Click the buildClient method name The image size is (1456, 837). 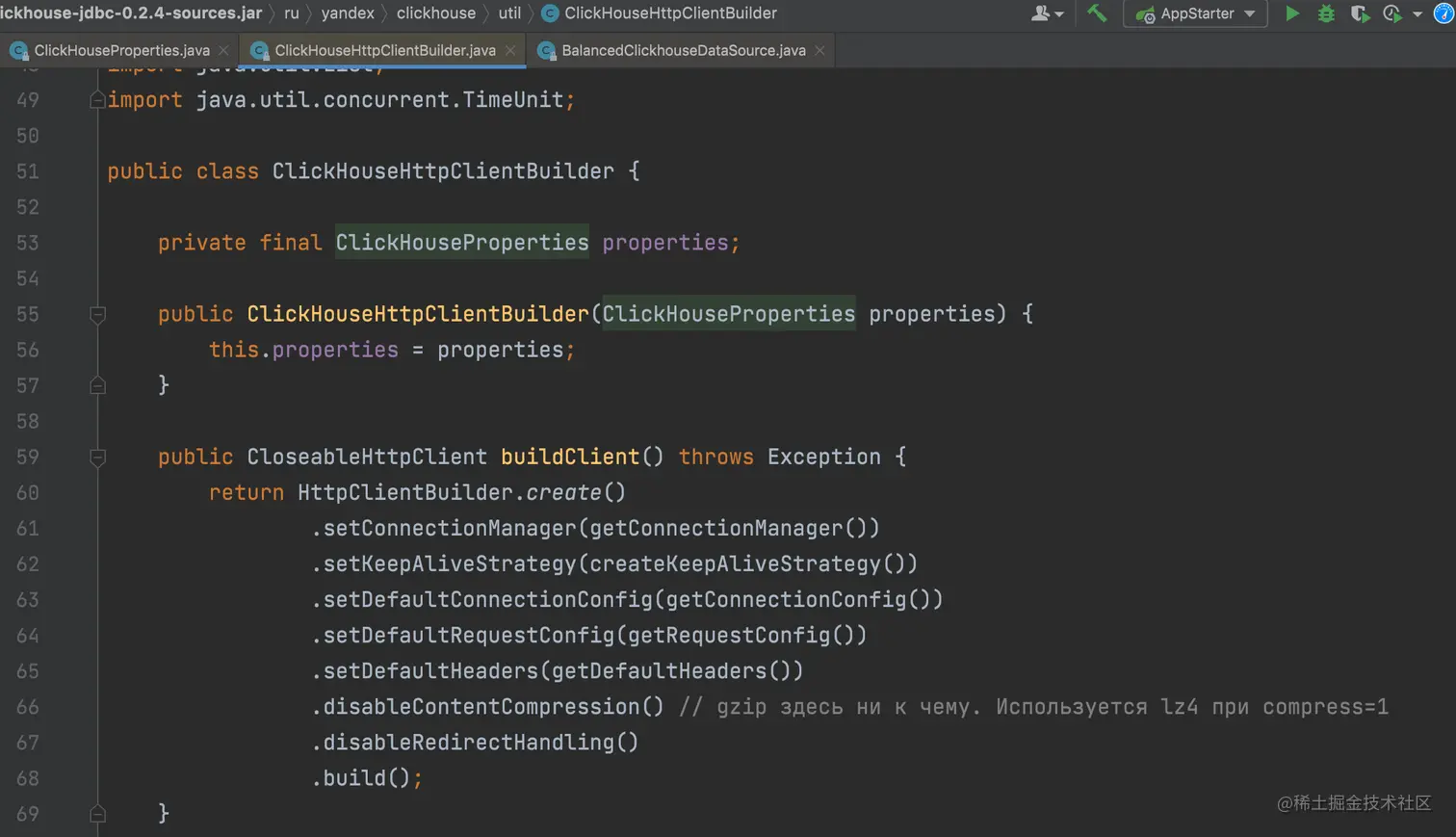[x=570, y=457]
